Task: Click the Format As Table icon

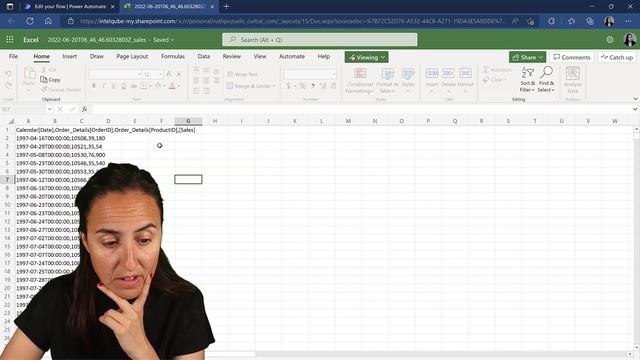Action: coord(387,74)
